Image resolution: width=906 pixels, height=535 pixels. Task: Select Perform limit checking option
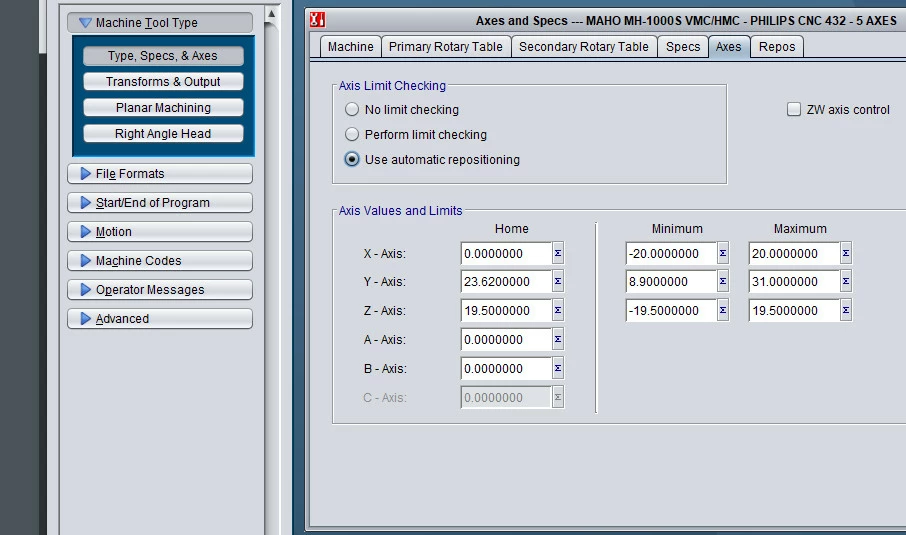pyautogui.click(x=352, y=134)
